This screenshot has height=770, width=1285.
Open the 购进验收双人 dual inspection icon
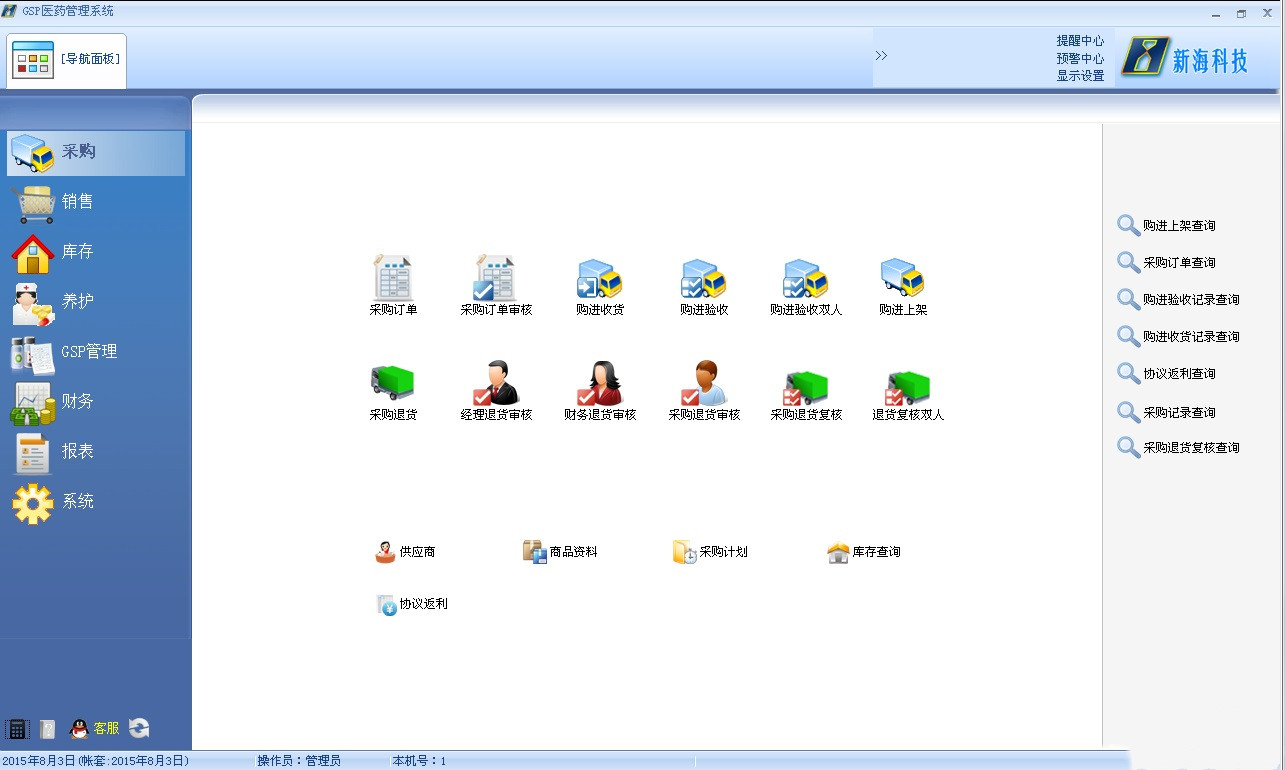806,287
